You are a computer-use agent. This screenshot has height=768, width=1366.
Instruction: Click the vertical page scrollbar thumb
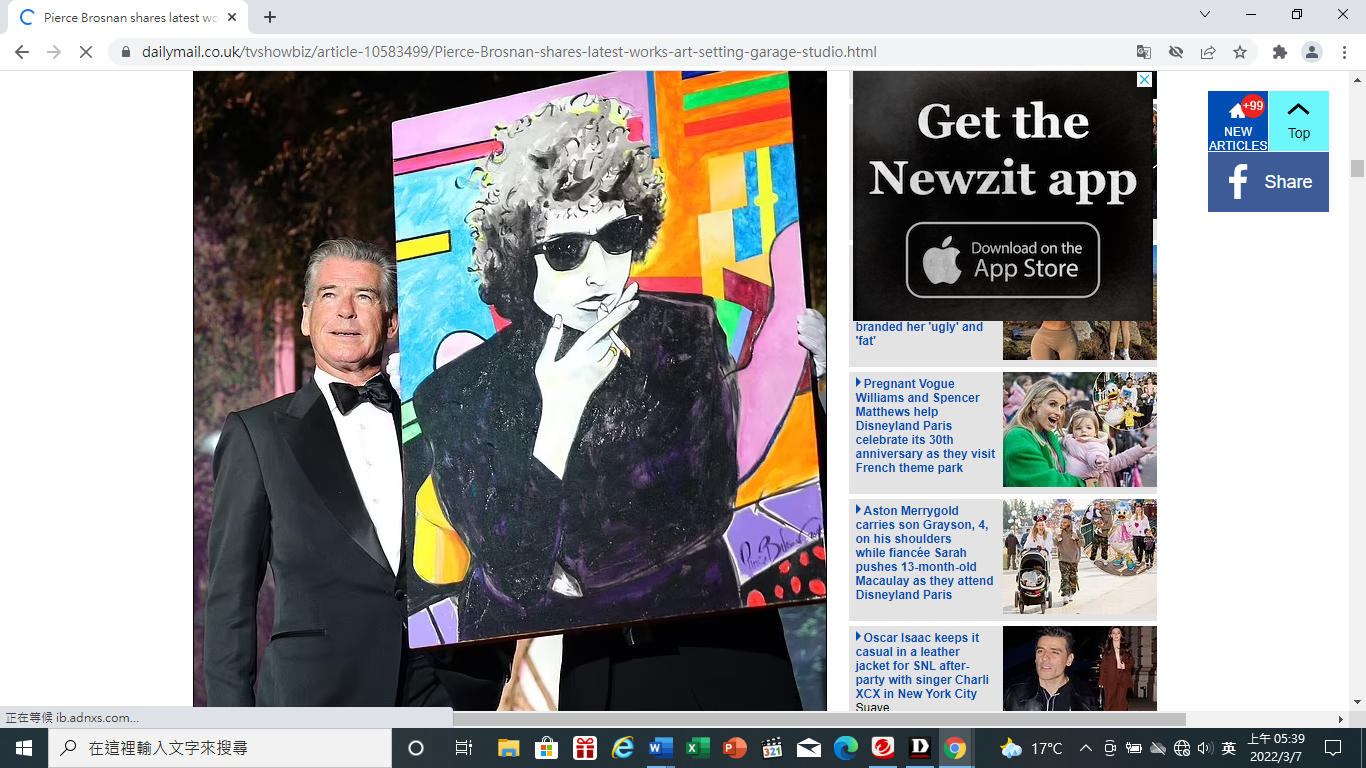(x=1357, y=168)
